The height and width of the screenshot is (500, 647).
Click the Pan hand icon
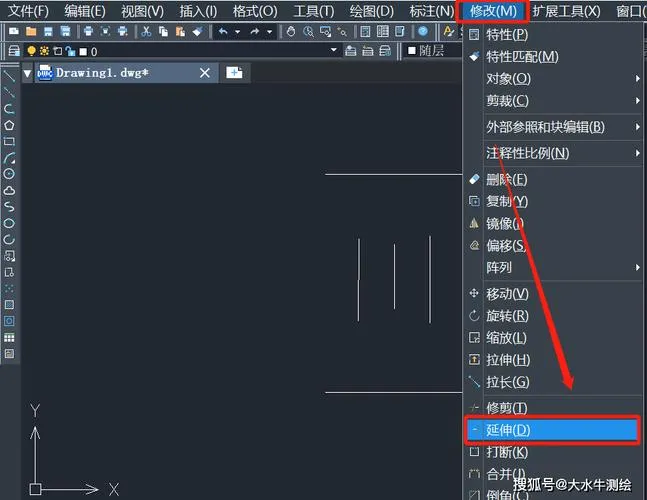tap(291, 31)
